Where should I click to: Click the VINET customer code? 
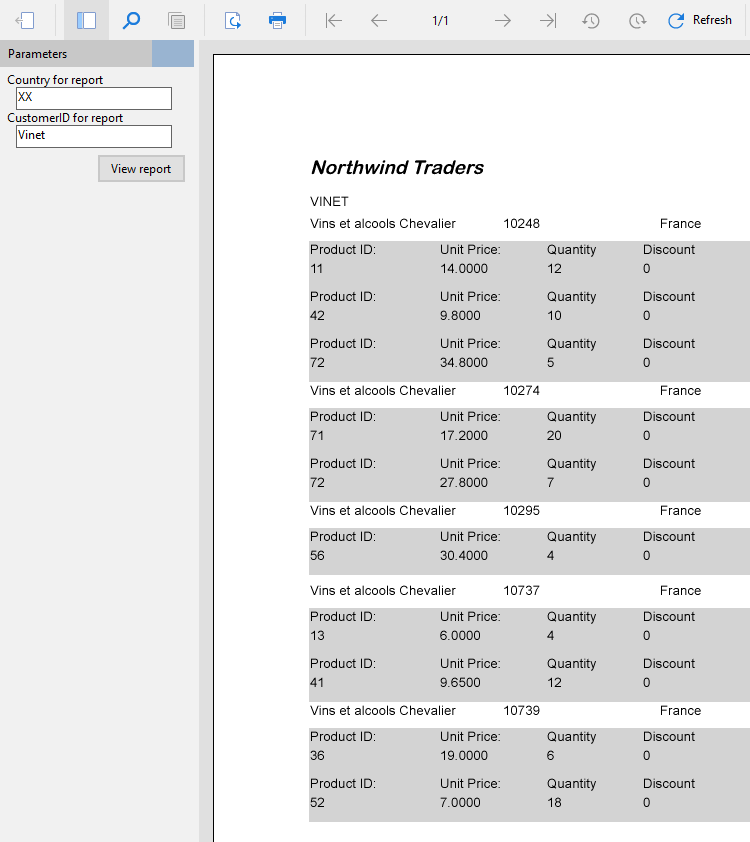point(329,201)
